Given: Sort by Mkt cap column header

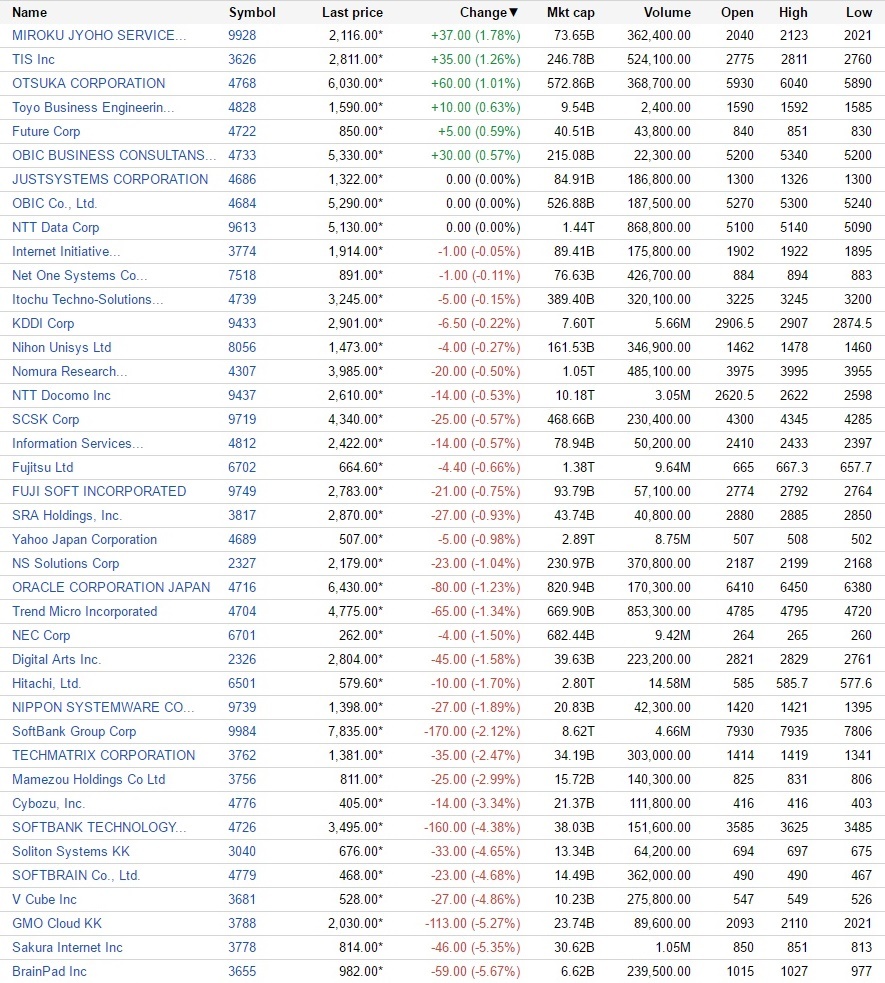Looking at the screenshot, I should point(570,13).
